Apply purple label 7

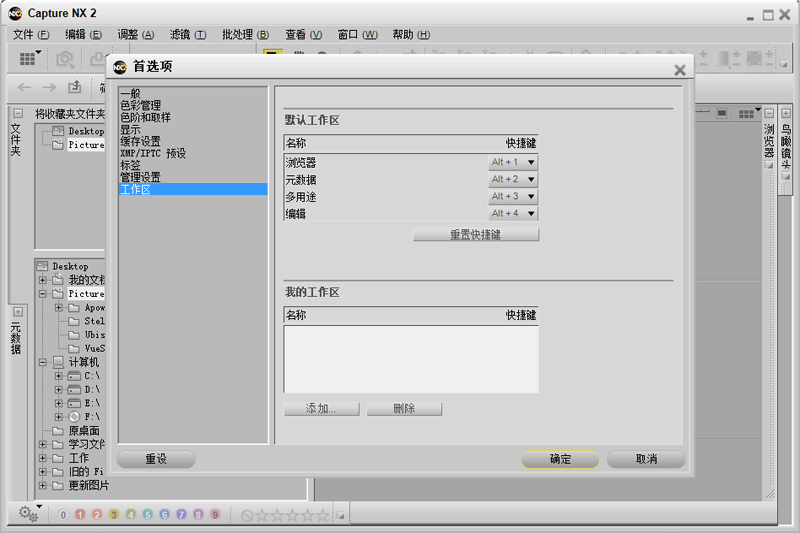[x=181, y=515]
